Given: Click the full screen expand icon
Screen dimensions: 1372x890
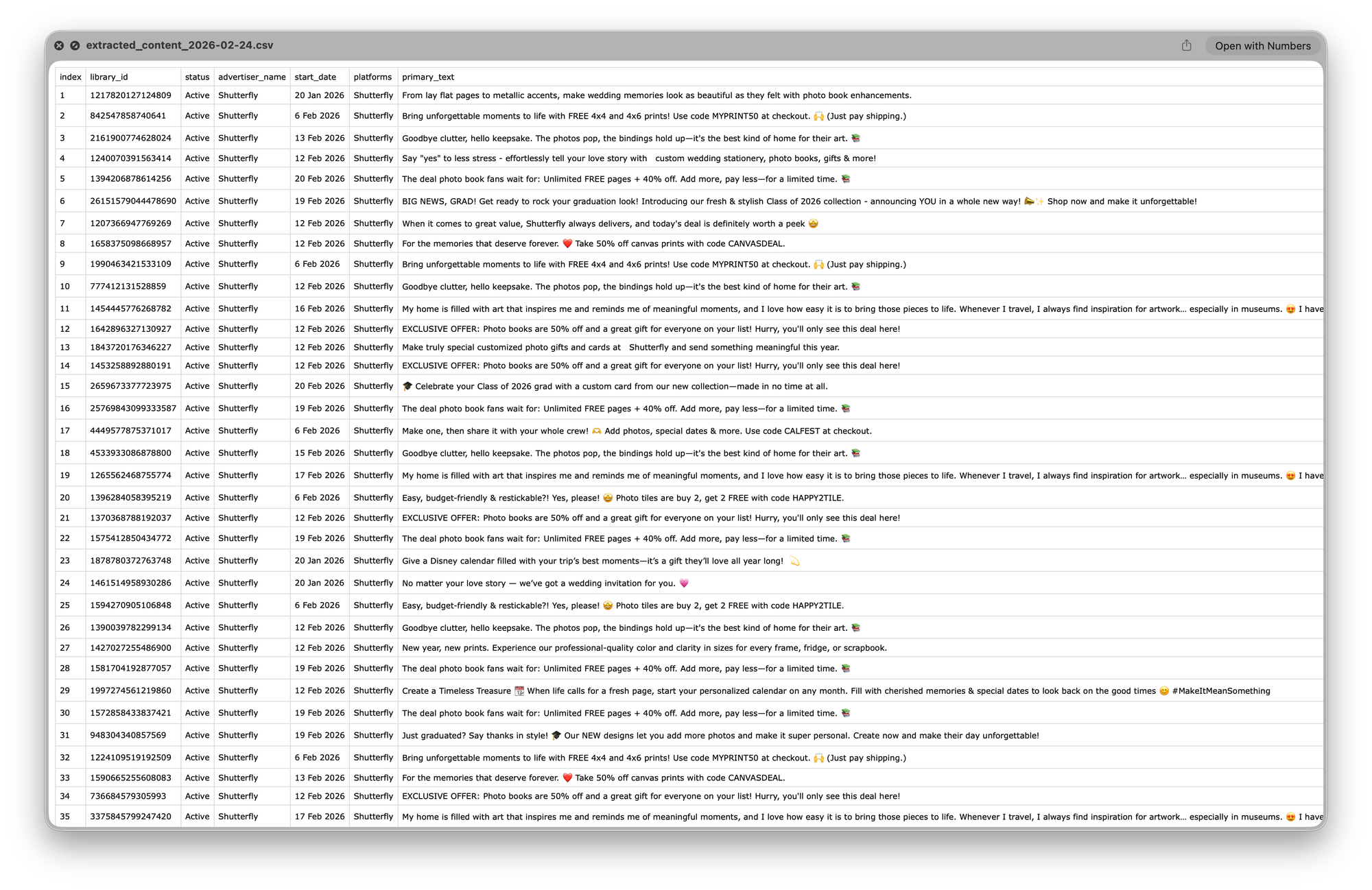Looking at the screenshot, I should tap(75, 45).
